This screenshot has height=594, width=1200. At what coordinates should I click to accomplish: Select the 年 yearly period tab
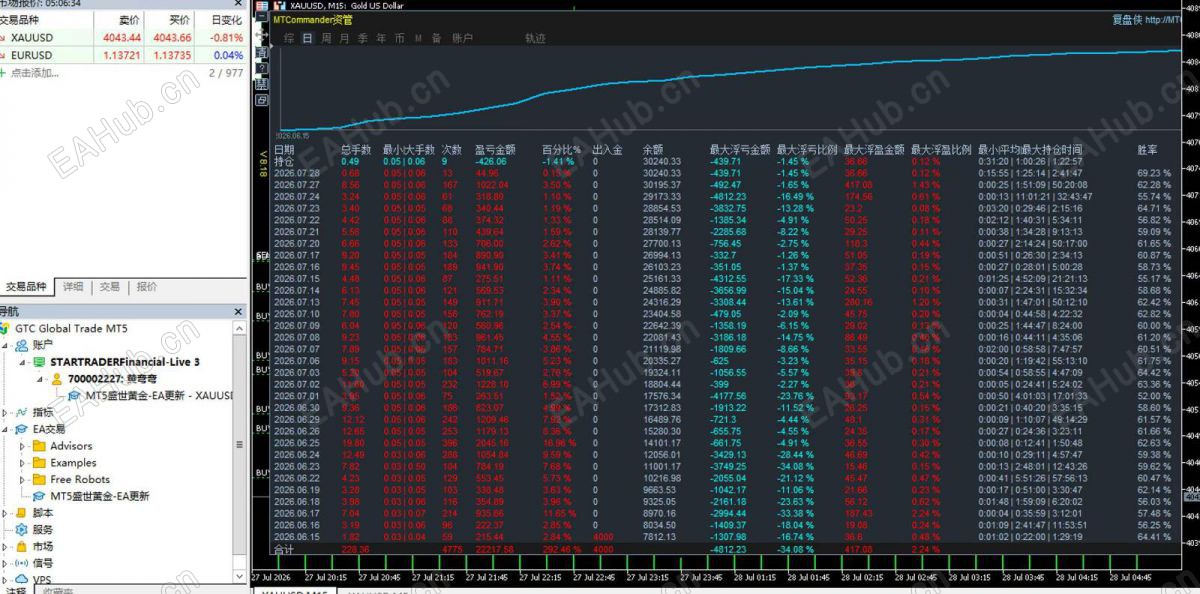[x=380, y=38]
